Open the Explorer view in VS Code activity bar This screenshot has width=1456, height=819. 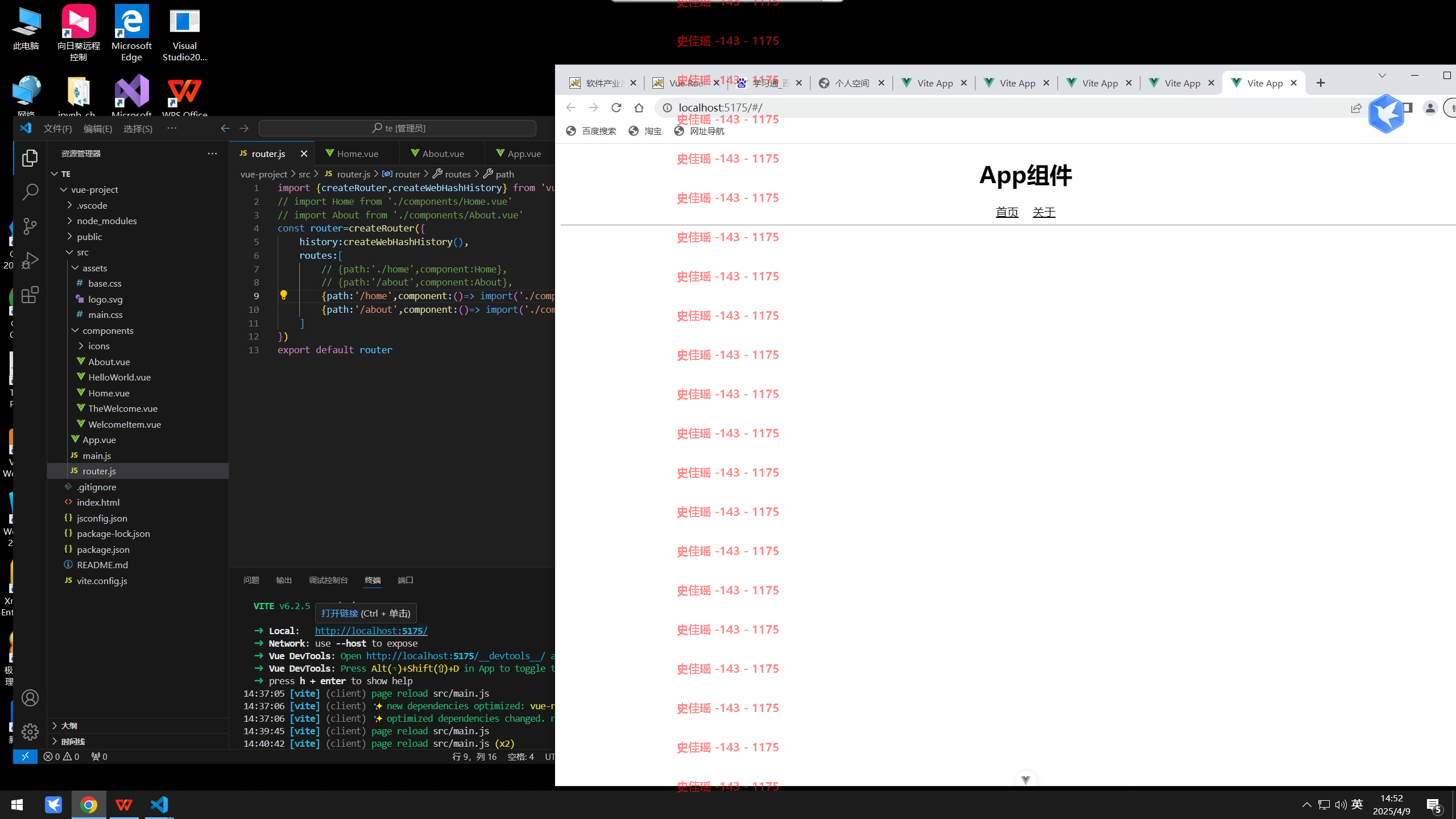tap(30, 158)
